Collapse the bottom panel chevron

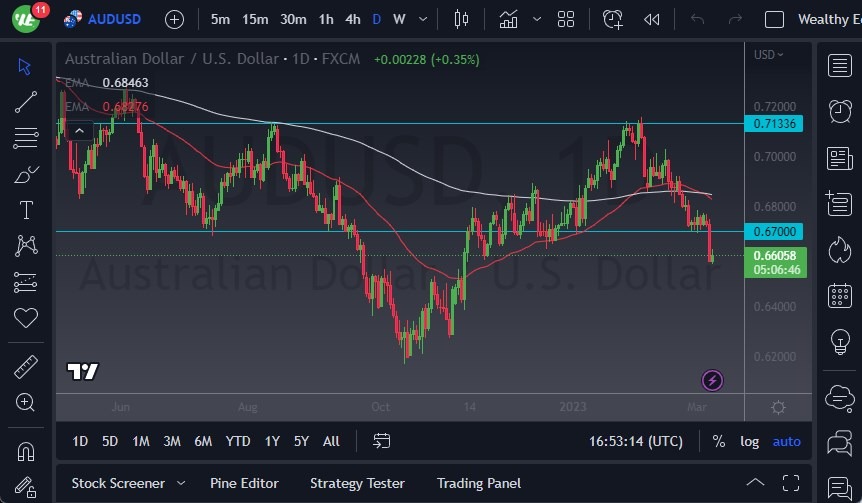pyautogui.click(x=755, y=483)
